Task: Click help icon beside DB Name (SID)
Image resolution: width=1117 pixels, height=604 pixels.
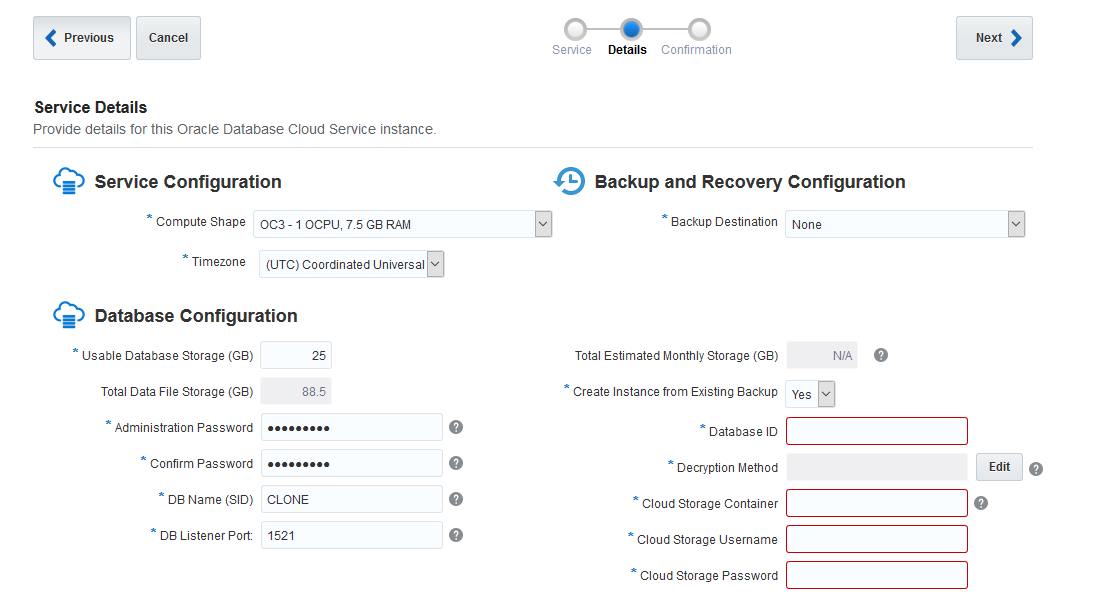Action: pos(456,499)
